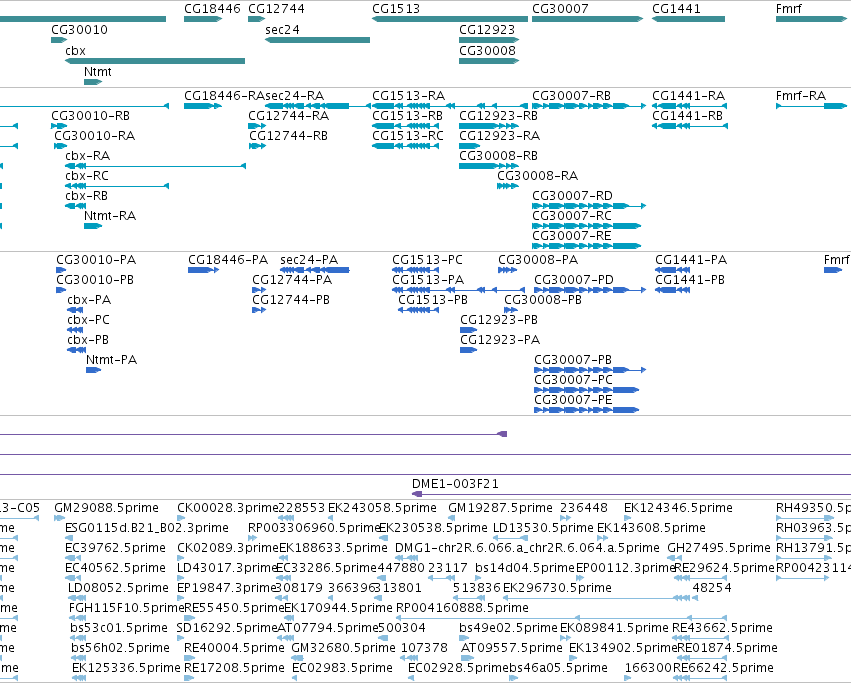Image resolution: width=851 pixels, height=683 pixels.
Task: Select EST EK243058.5prime
Action: tap(382, 508)
